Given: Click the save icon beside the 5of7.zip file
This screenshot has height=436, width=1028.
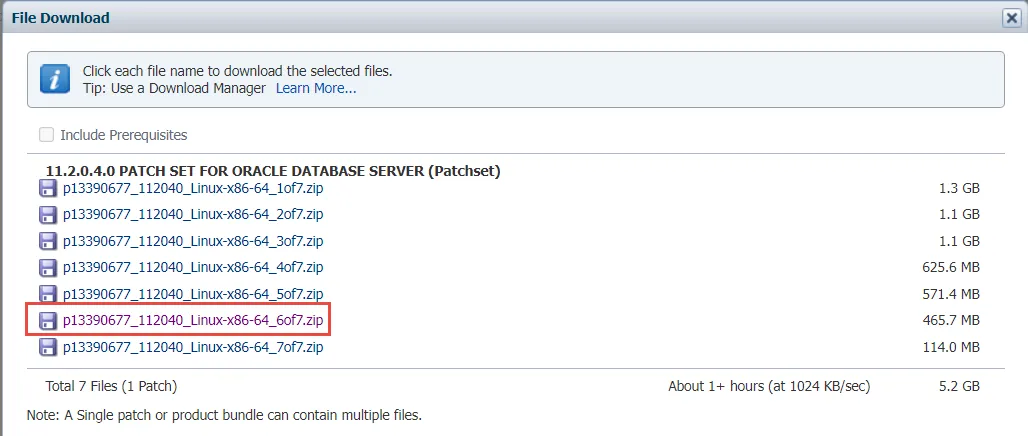Looking at the screenshot, I should click(x=47, y=294).
